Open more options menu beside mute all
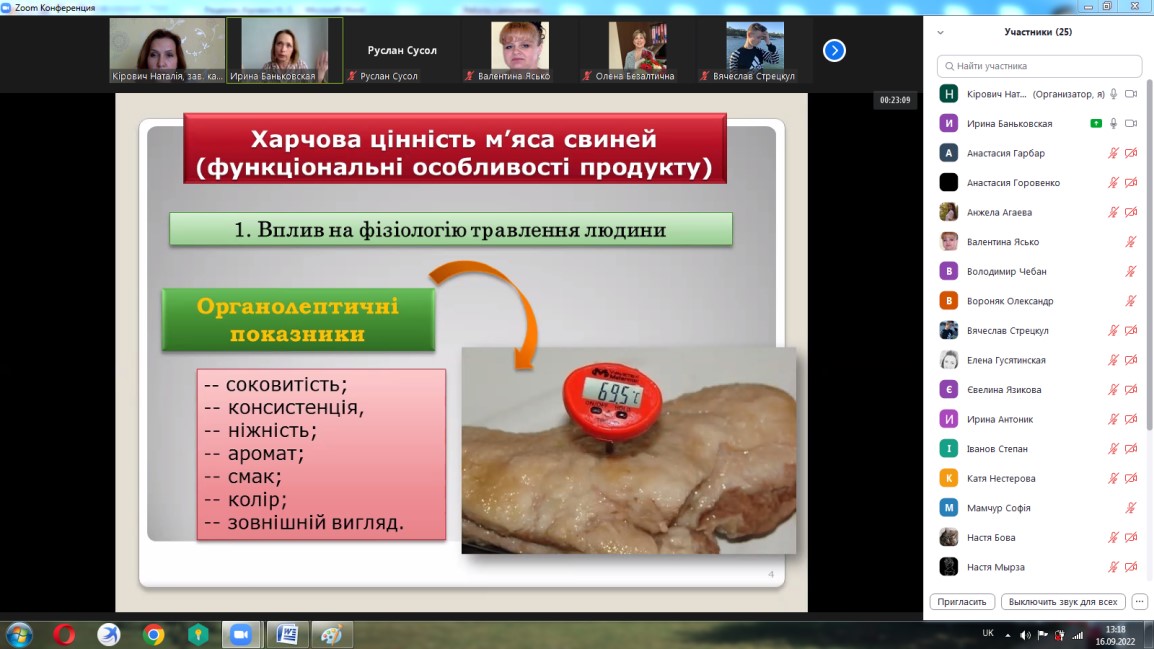The width and height of the screenshot is (1154, 649). coord(1139,602)
